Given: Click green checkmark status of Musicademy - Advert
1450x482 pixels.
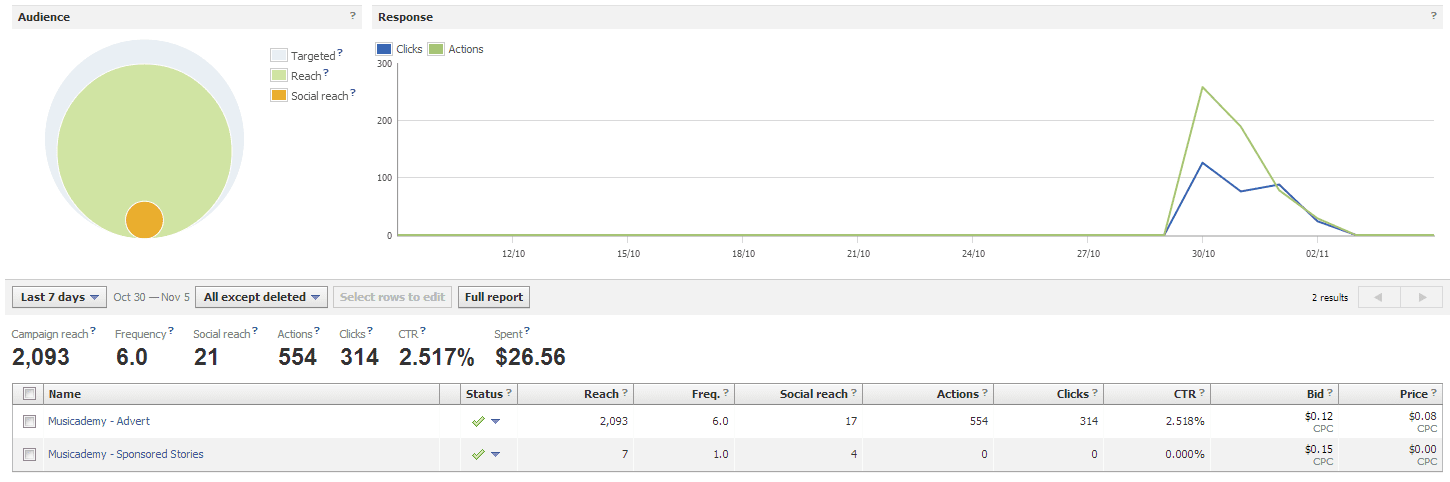Looking at the screenshot, I should point(478,421).
